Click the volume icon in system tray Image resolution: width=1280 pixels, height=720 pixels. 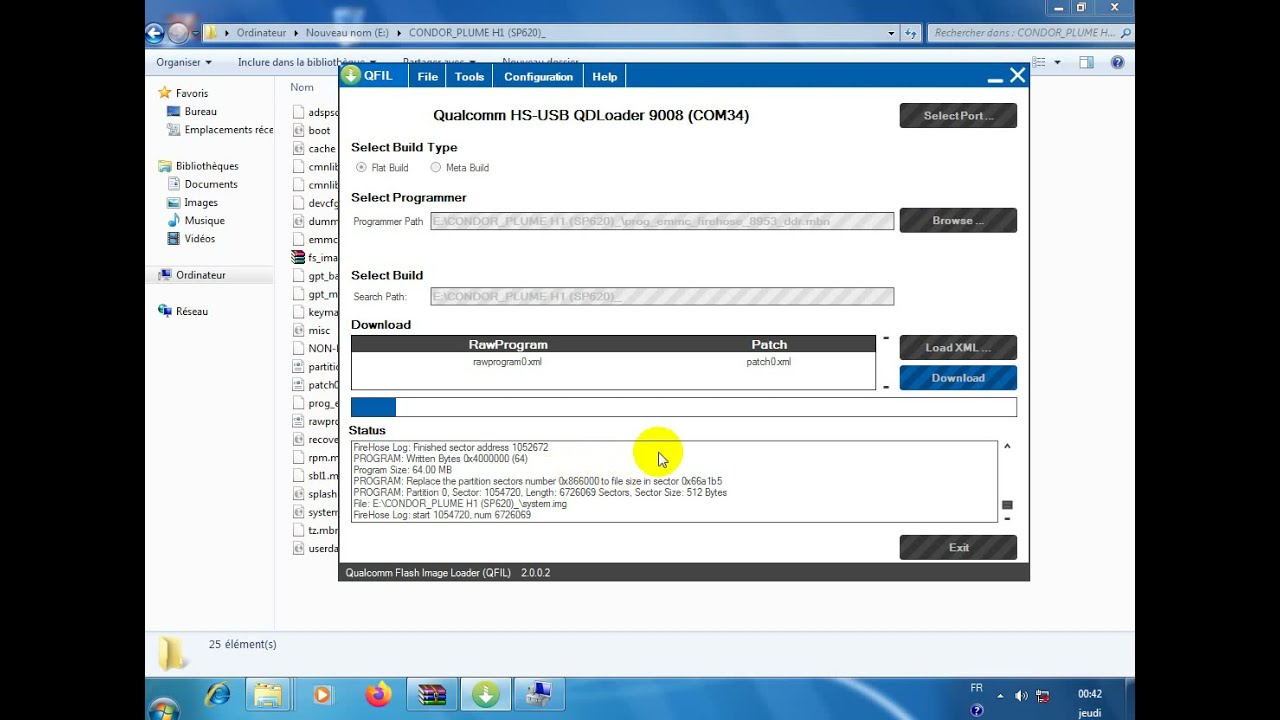[1021, 696]
